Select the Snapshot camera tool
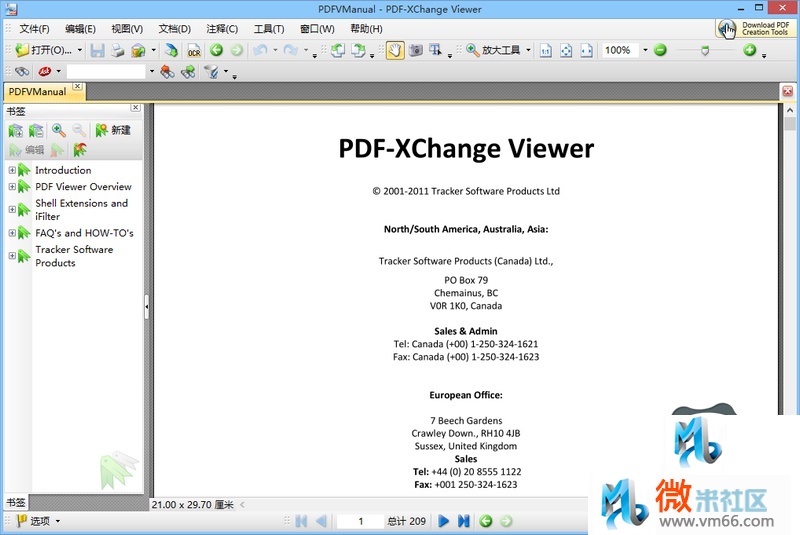 [x=416, y=50]
